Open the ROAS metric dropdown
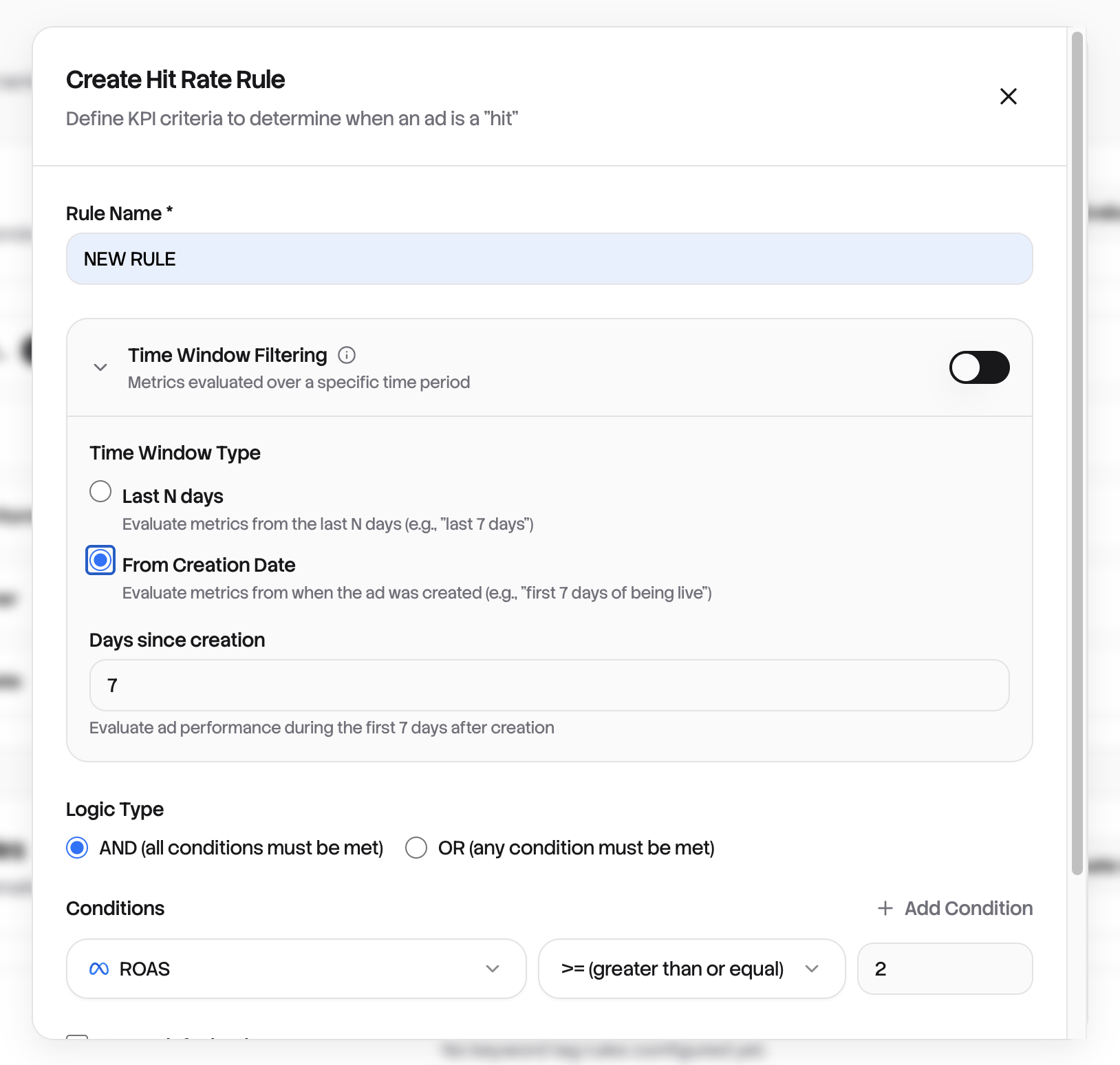The height and width of the screenshot is (1065, 1120). click(x=296, y=969)
